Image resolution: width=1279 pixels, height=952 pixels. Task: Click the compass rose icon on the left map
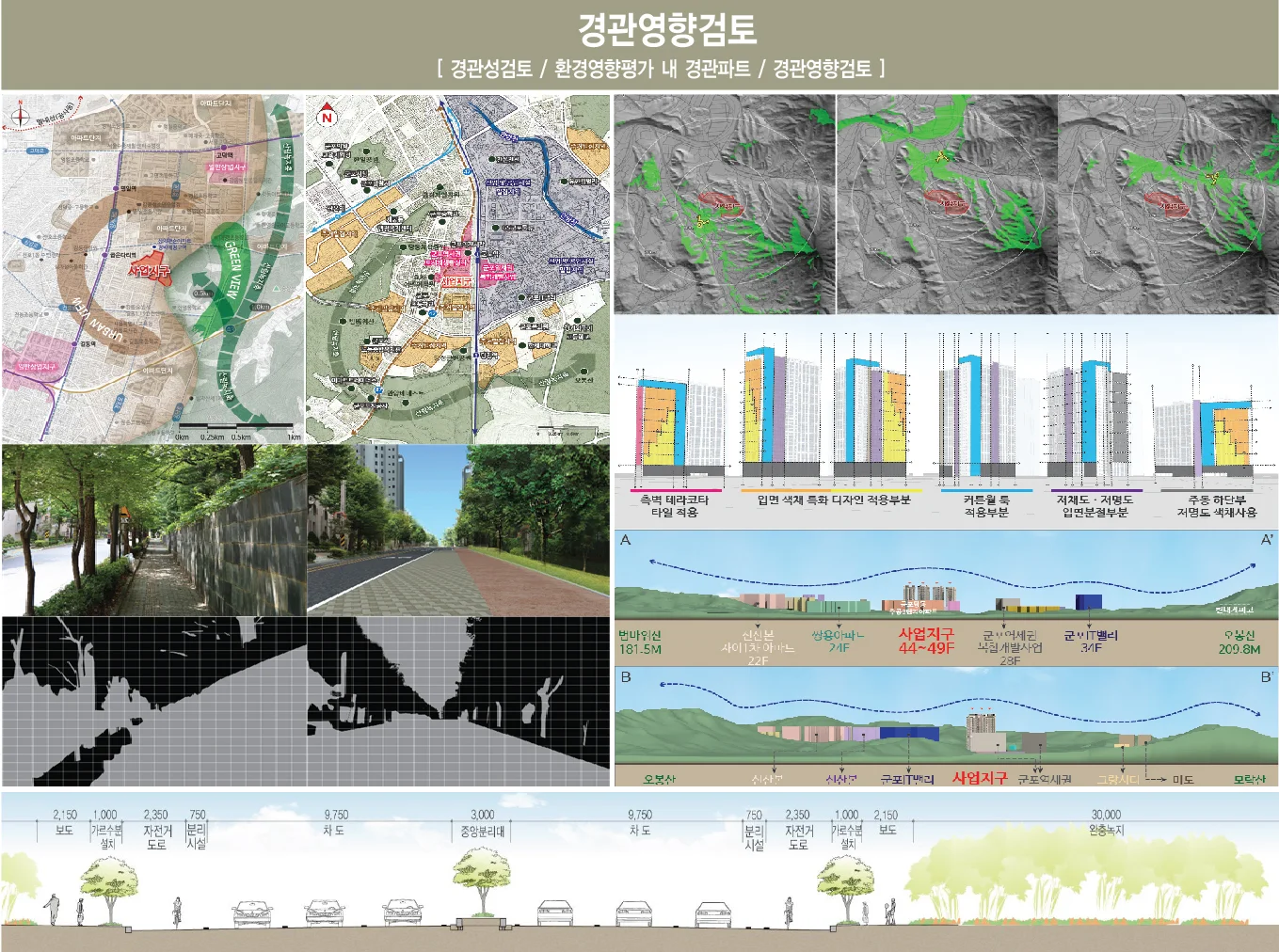pos(20,118)
